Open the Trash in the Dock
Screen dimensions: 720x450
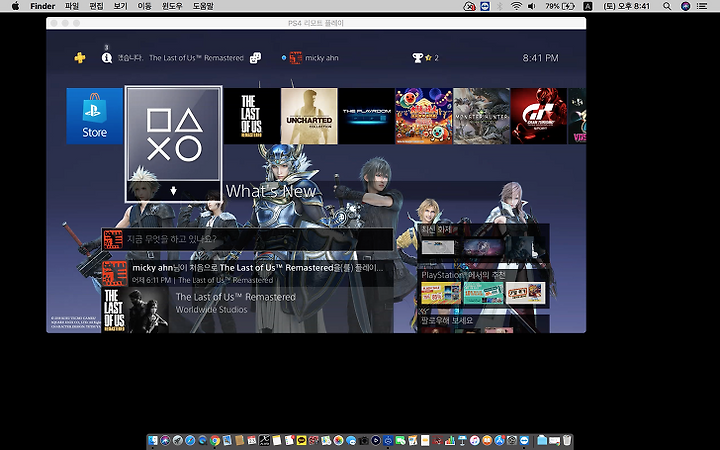[568, 440]
